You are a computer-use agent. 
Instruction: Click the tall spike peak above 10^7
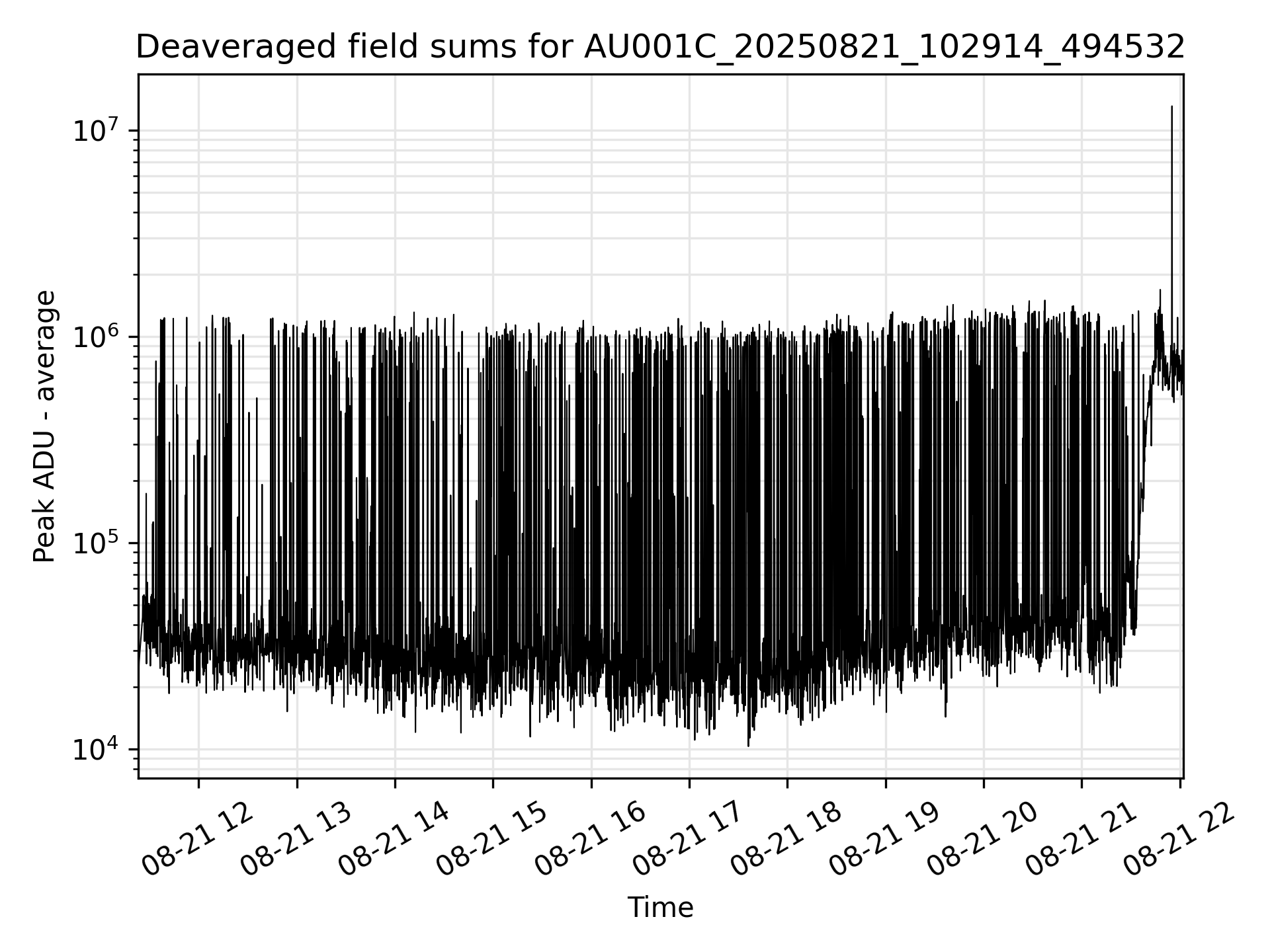point(1171,107)
